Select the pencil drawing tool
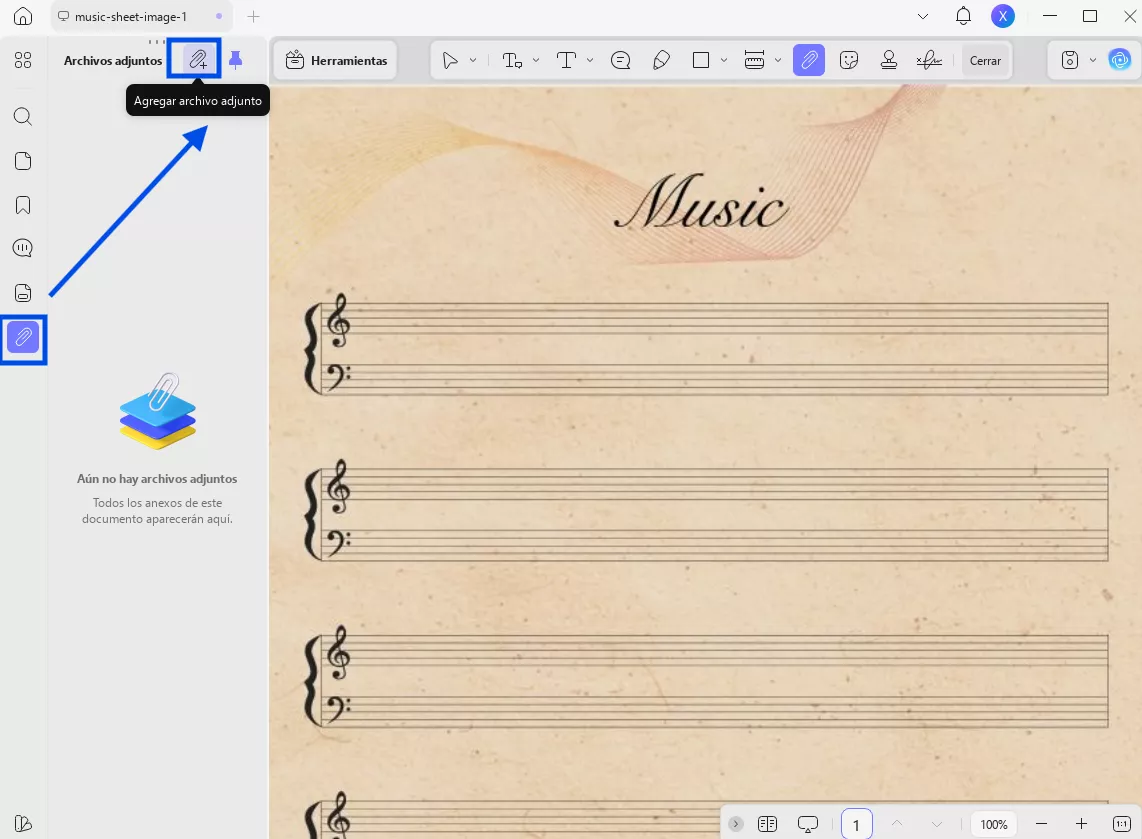The image size is (1142, 839). tap(661, 60)
